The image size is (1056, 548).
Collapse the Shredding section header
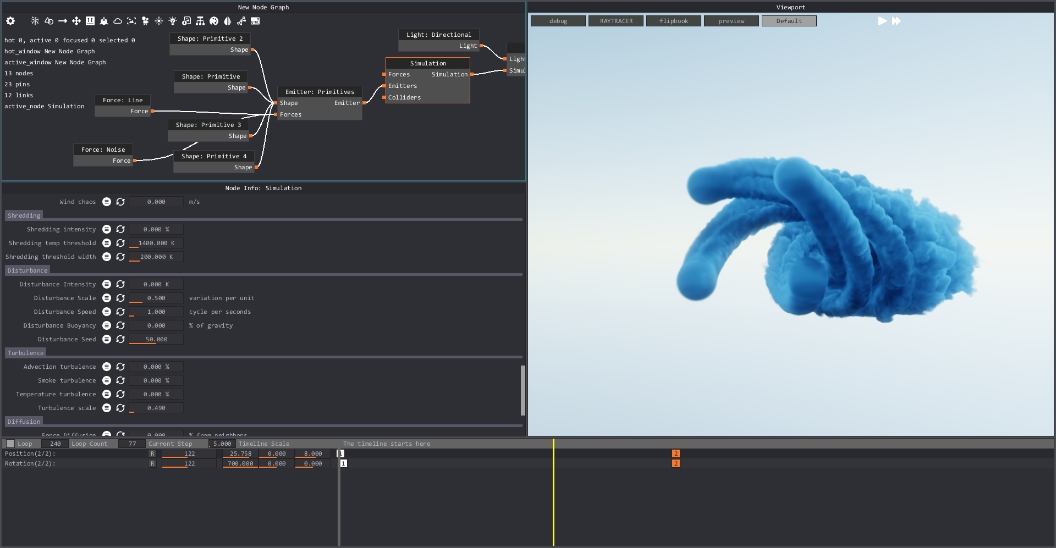24,215
